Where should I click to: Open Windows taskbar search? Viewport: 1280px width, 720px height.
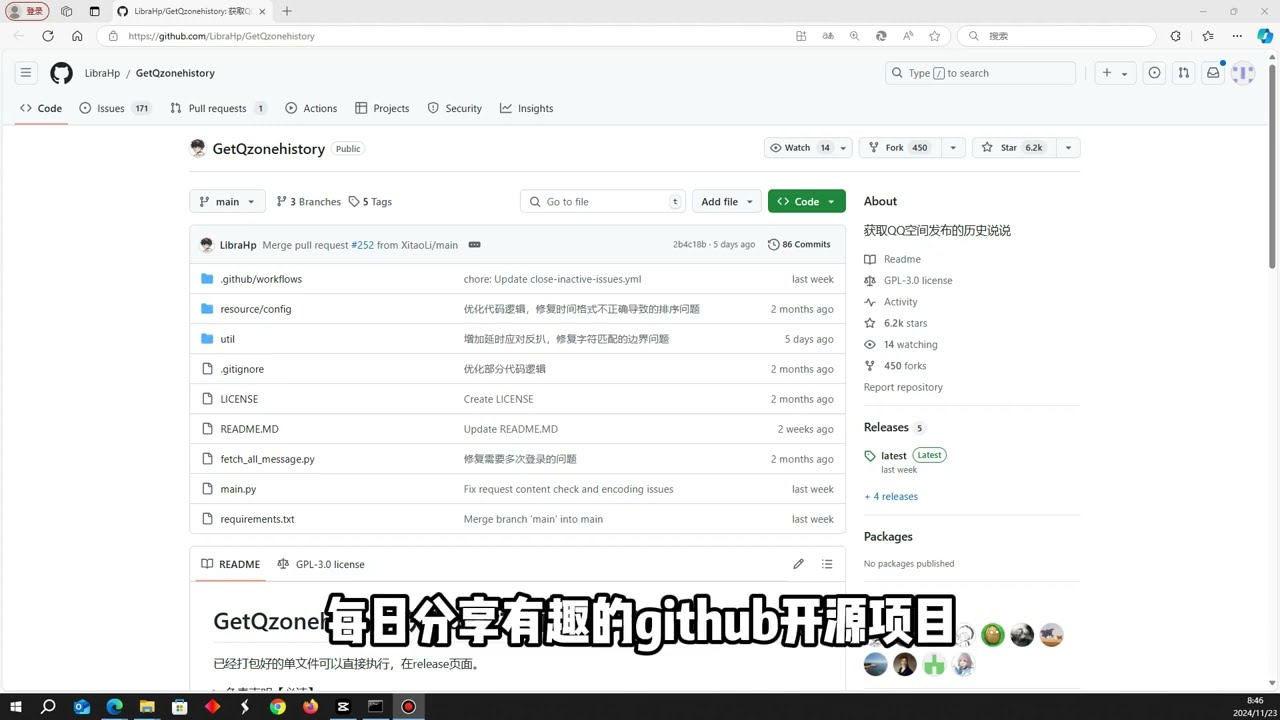pyautogui.click(x=48, y=707)
